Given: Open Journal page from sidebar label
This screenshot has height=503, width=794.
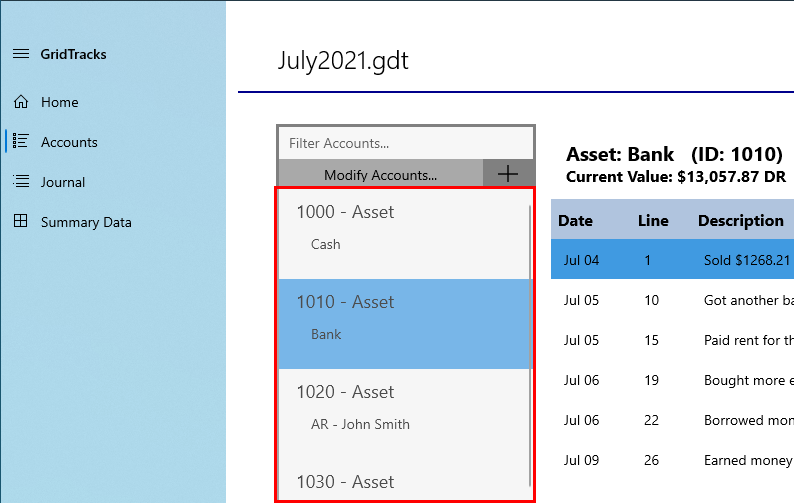Looking at the screenshot, I should (x=63, y=182).
